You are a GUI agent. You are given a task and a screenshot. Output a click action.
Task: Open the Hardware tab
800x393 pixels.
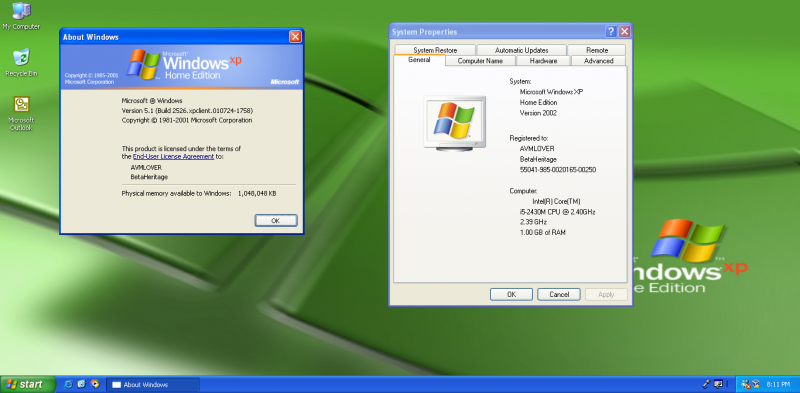[543, 61]
